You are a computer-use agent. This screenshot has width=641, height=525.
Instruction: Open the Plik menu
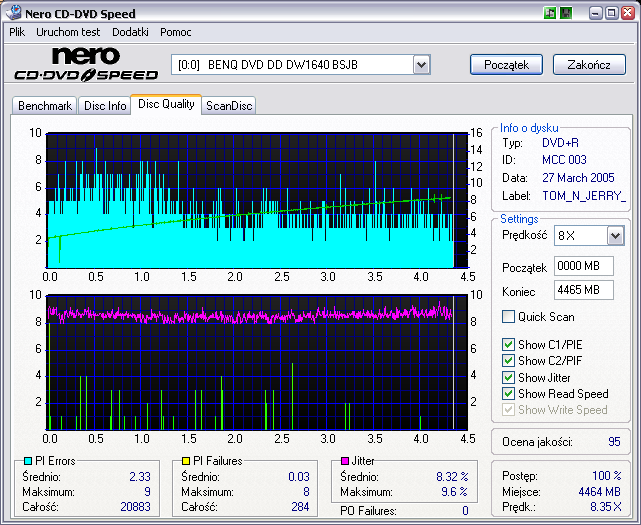pyautogui.click(x=17, y=32)
